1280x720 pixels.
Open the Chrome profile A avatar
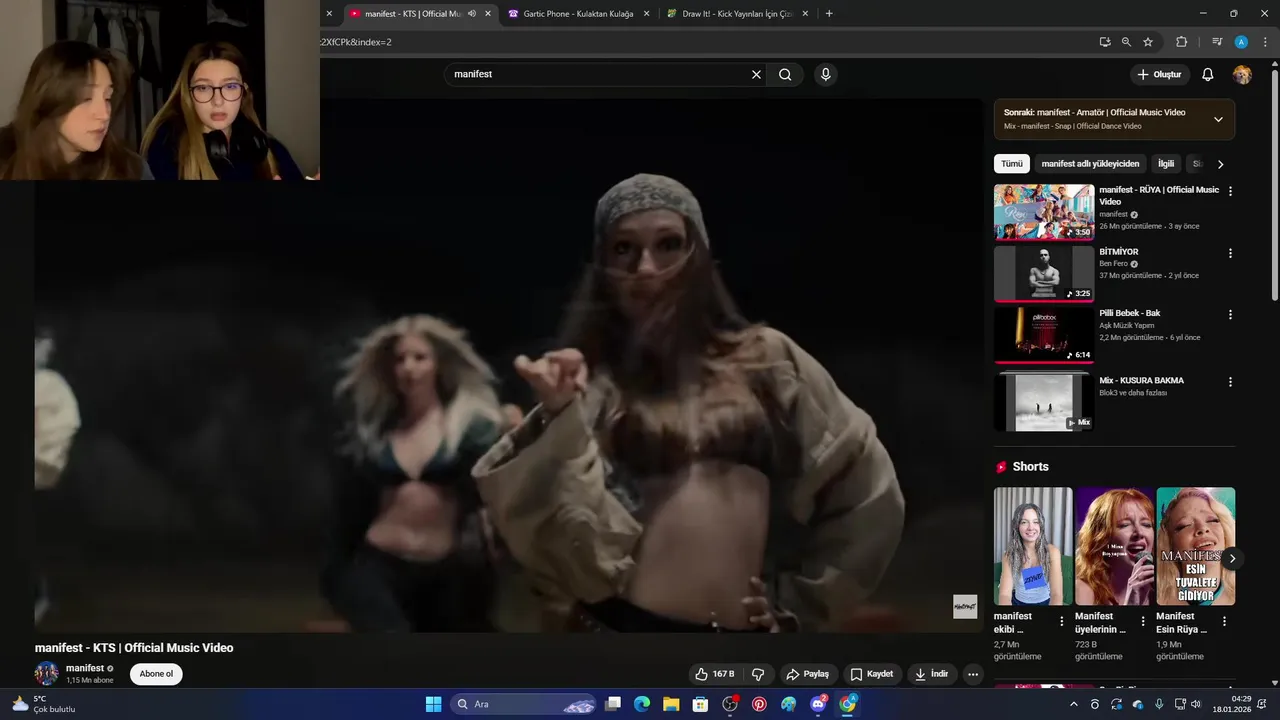[x=1241, y=42]
